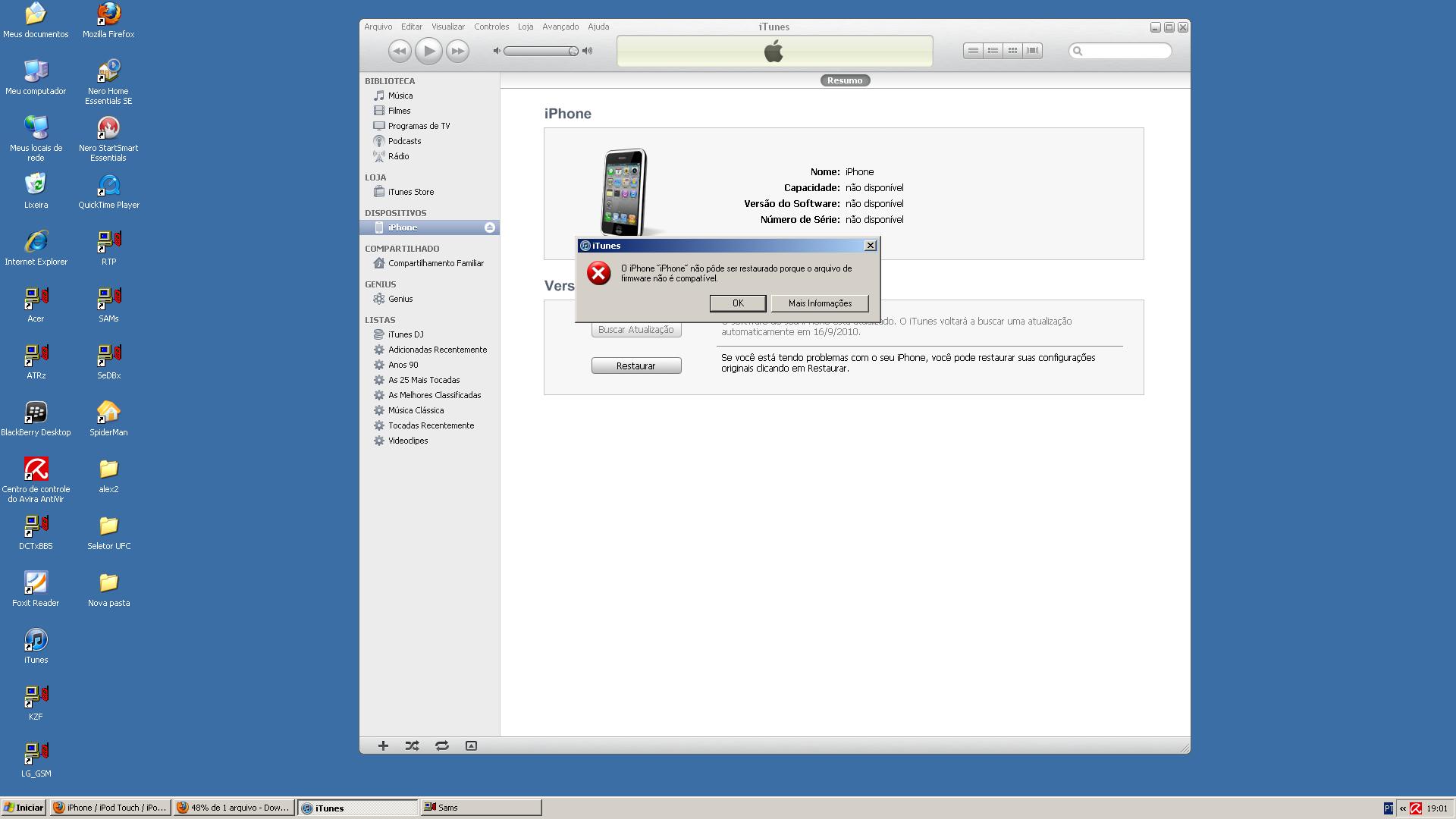
Task: Switch to album list view icon
Action: [x=993, y=51]
